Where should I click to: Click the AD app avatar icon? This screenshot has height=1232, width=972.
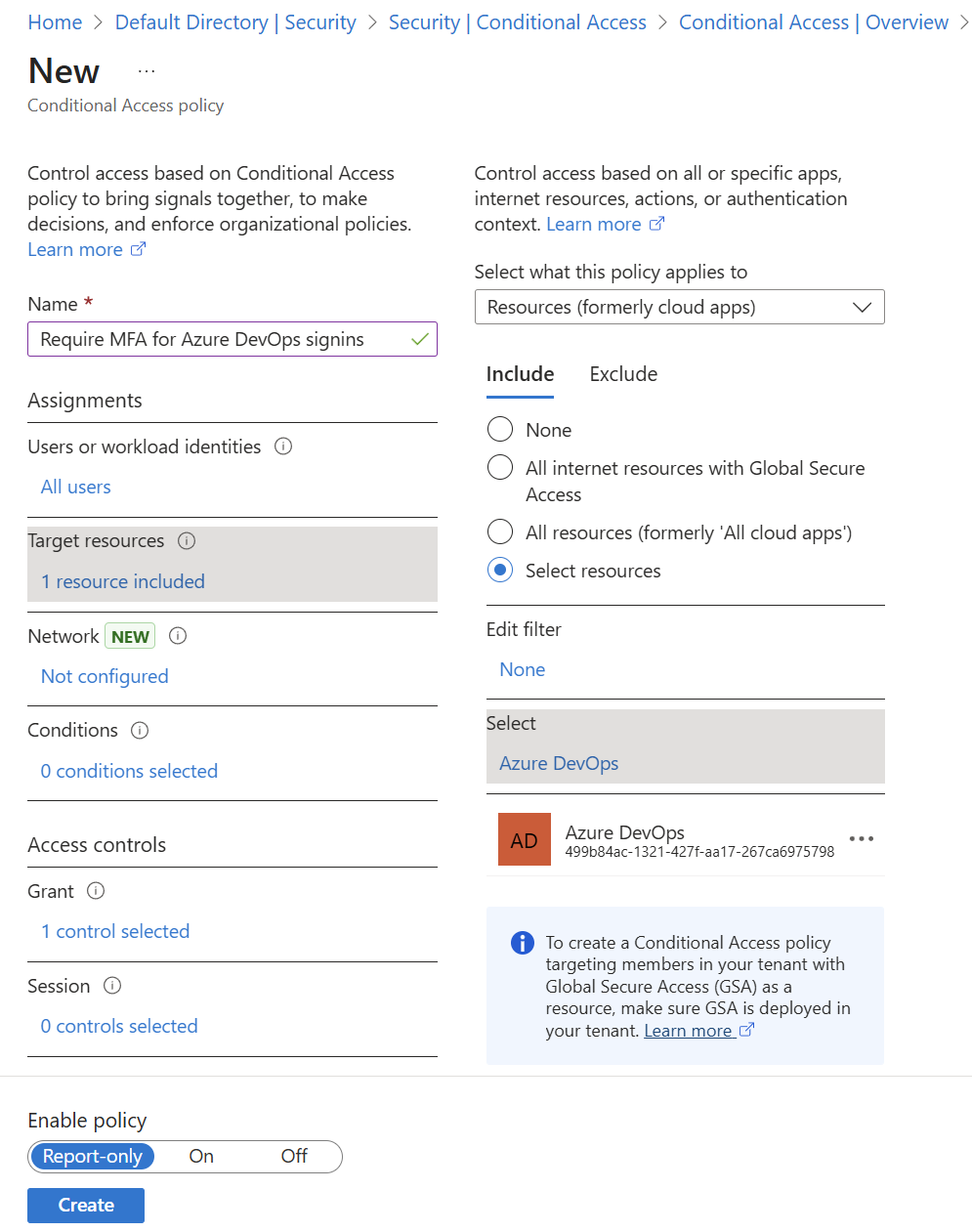click(525, 839)
